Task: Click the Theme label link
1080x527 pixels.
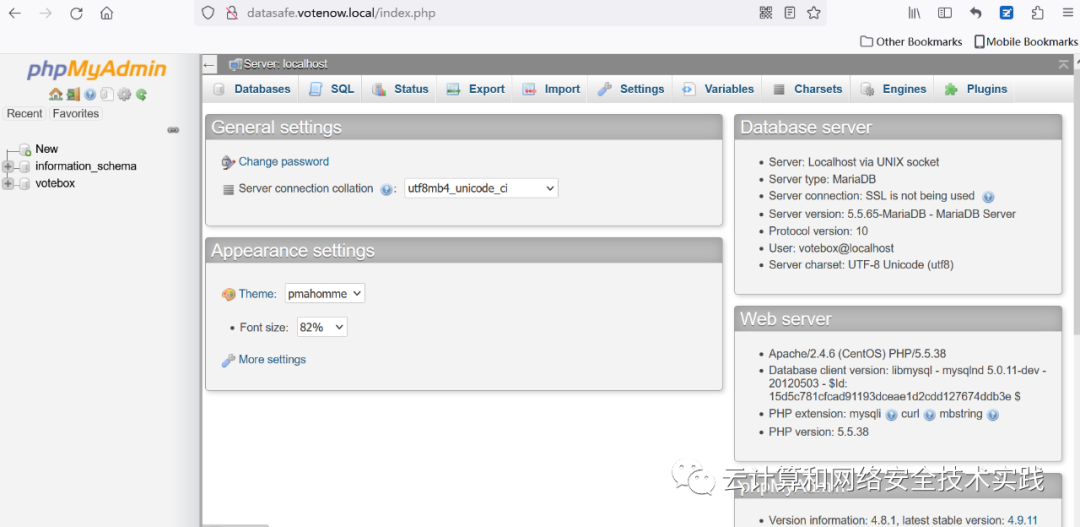Action: (256, 293)
